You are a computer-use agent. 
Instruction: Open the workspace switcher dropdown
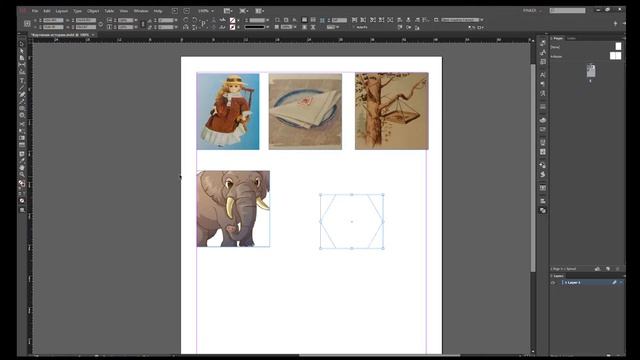(x=532, y=11)
